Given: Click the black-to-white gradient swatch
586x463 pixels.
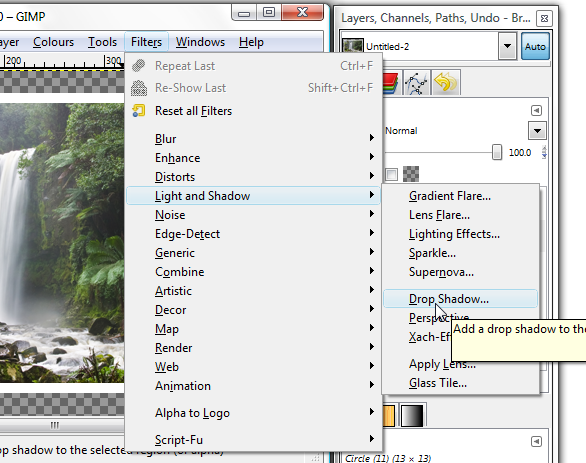Looking at the screenshot, I should pos(412,415).
